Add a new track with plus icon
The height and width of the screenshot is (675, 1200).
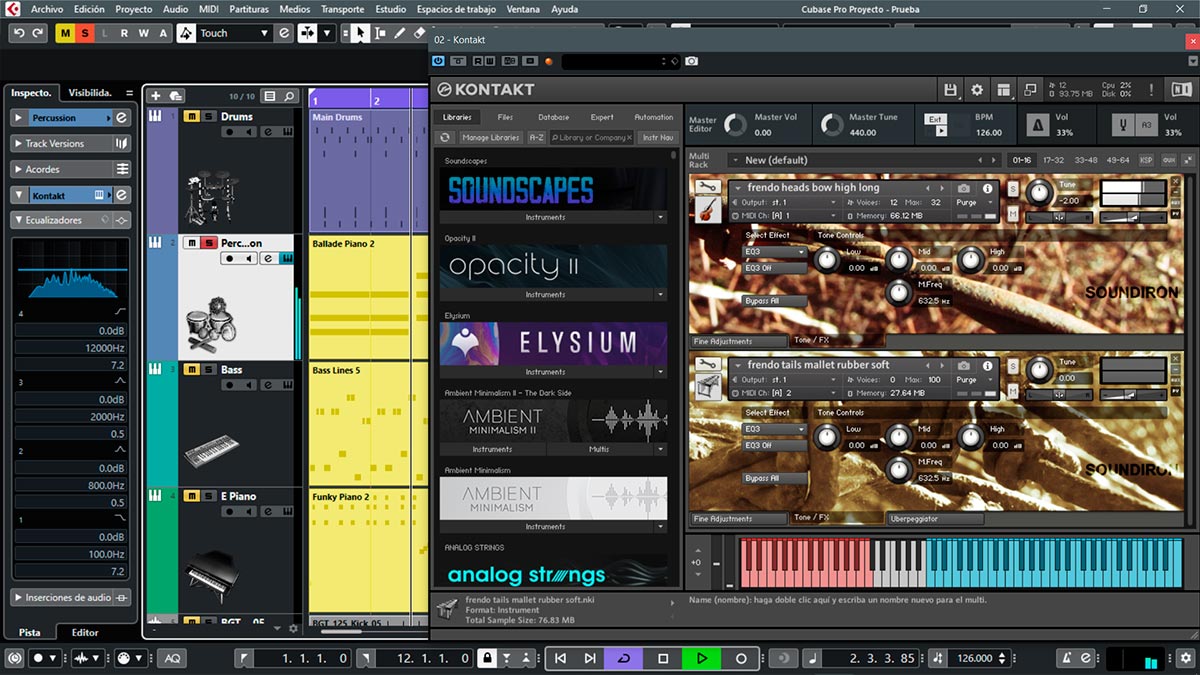(x=155, y=96)
